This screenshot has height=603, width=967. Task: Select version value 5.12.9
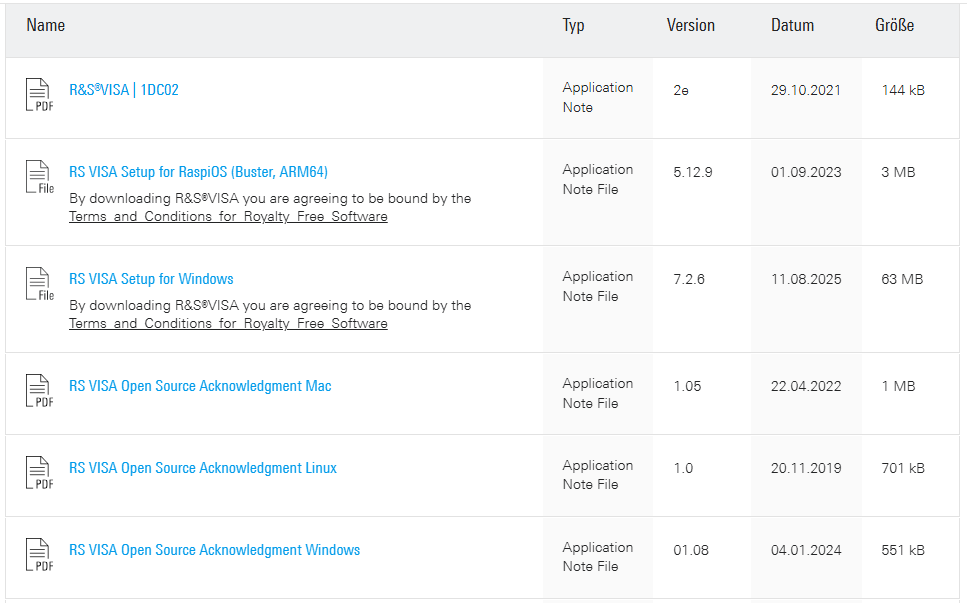(x=693, y=172)
